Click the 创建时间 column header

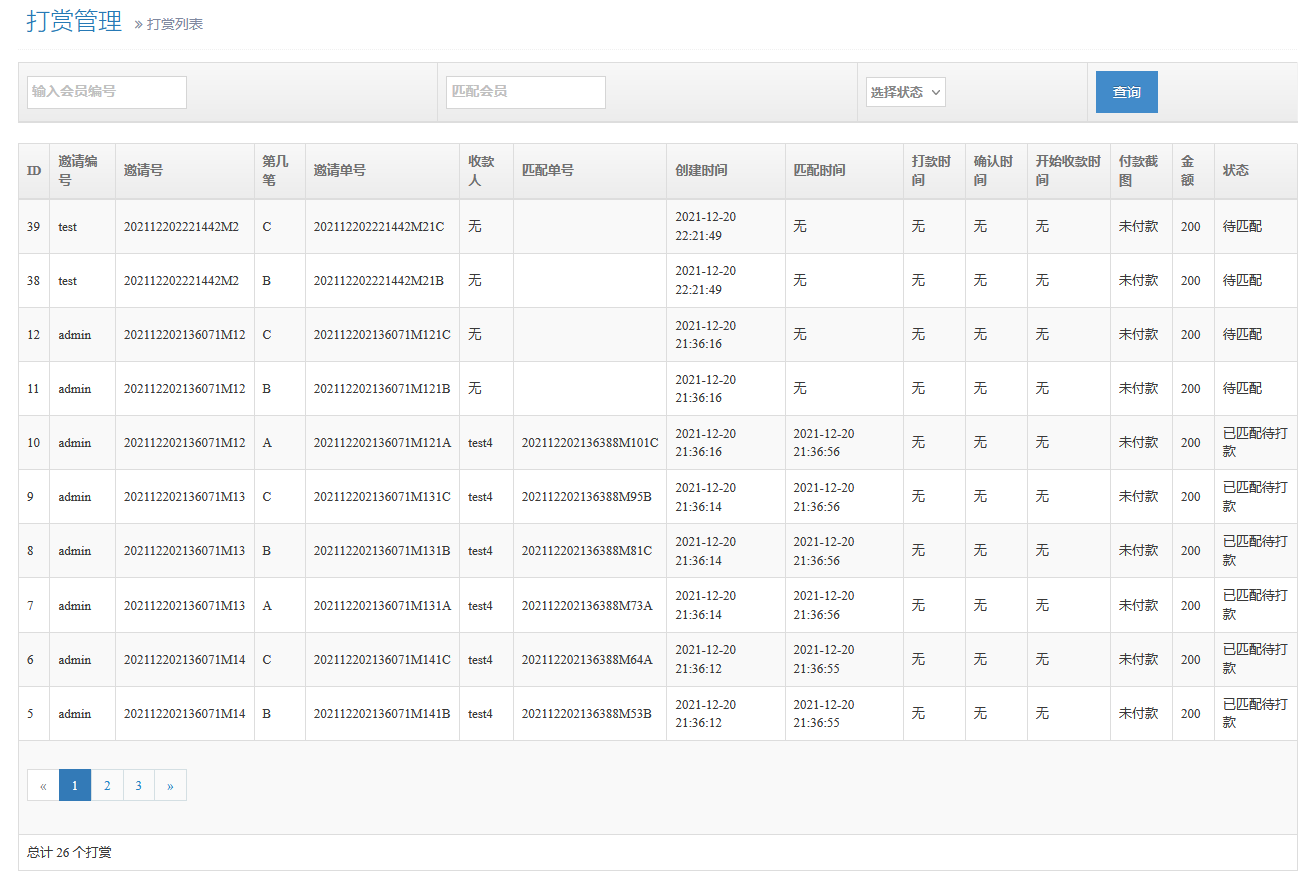coord(701,171)
